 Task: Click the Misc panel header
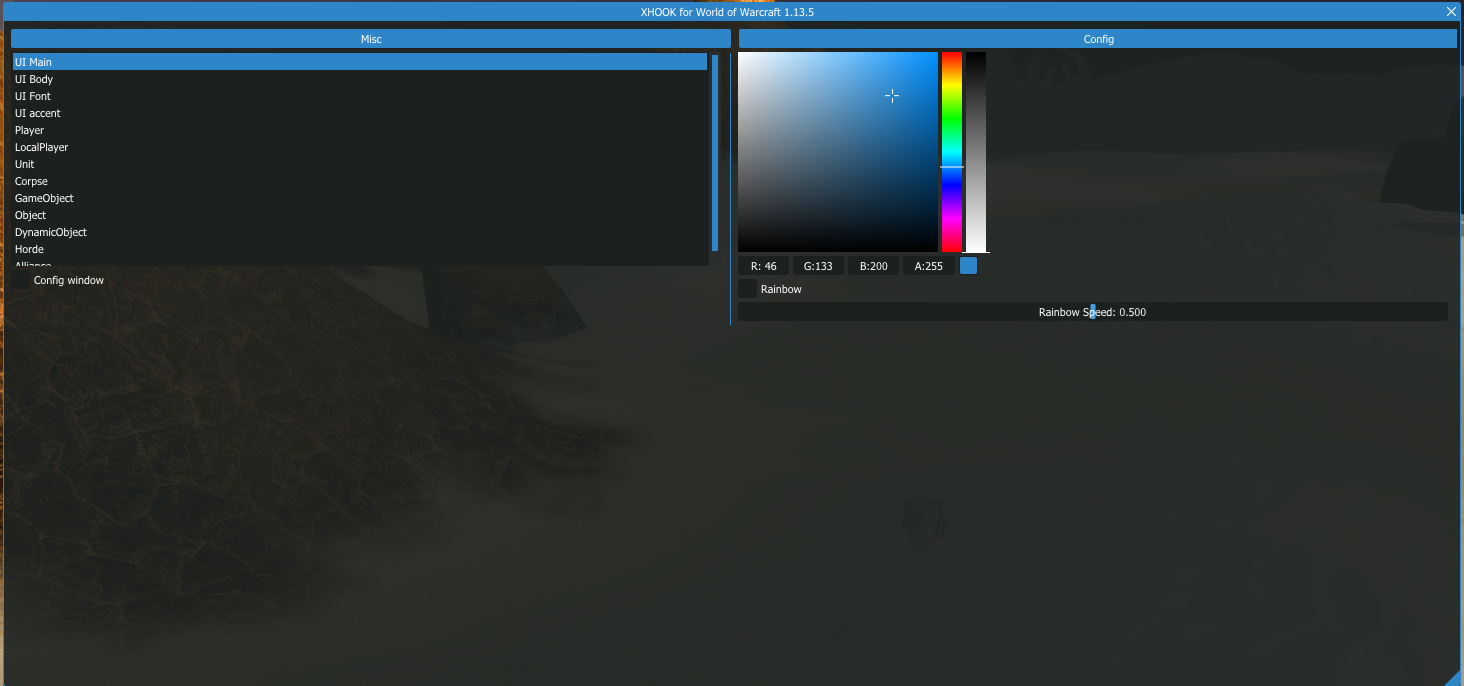click(x=371, y=39)
